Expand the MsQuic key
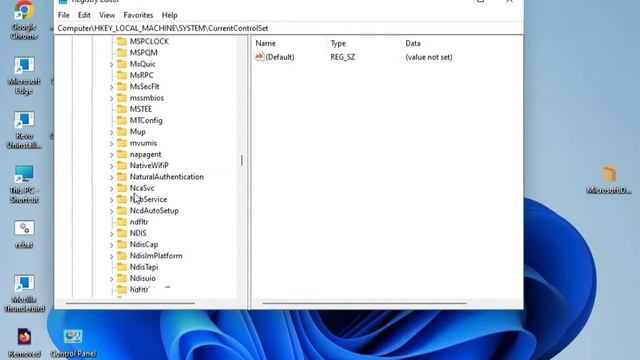 [x=111, y=64]
